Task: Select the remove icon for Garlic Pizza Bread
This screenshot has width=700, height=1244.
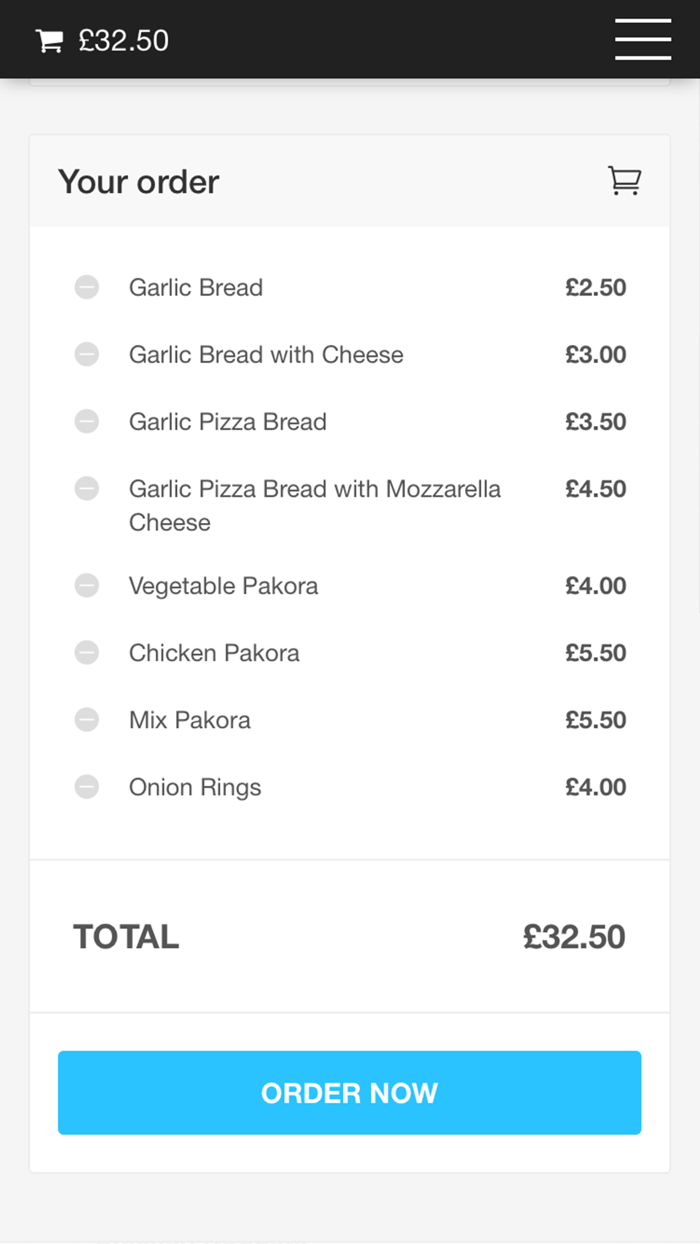Action: 87,421
